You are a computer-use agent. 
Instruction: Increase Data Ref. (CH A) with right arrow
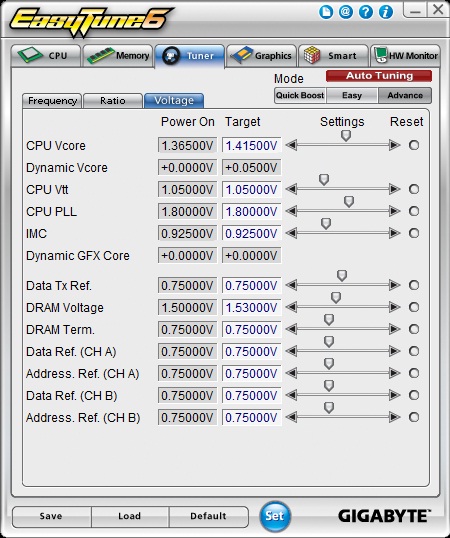[395, 351]
